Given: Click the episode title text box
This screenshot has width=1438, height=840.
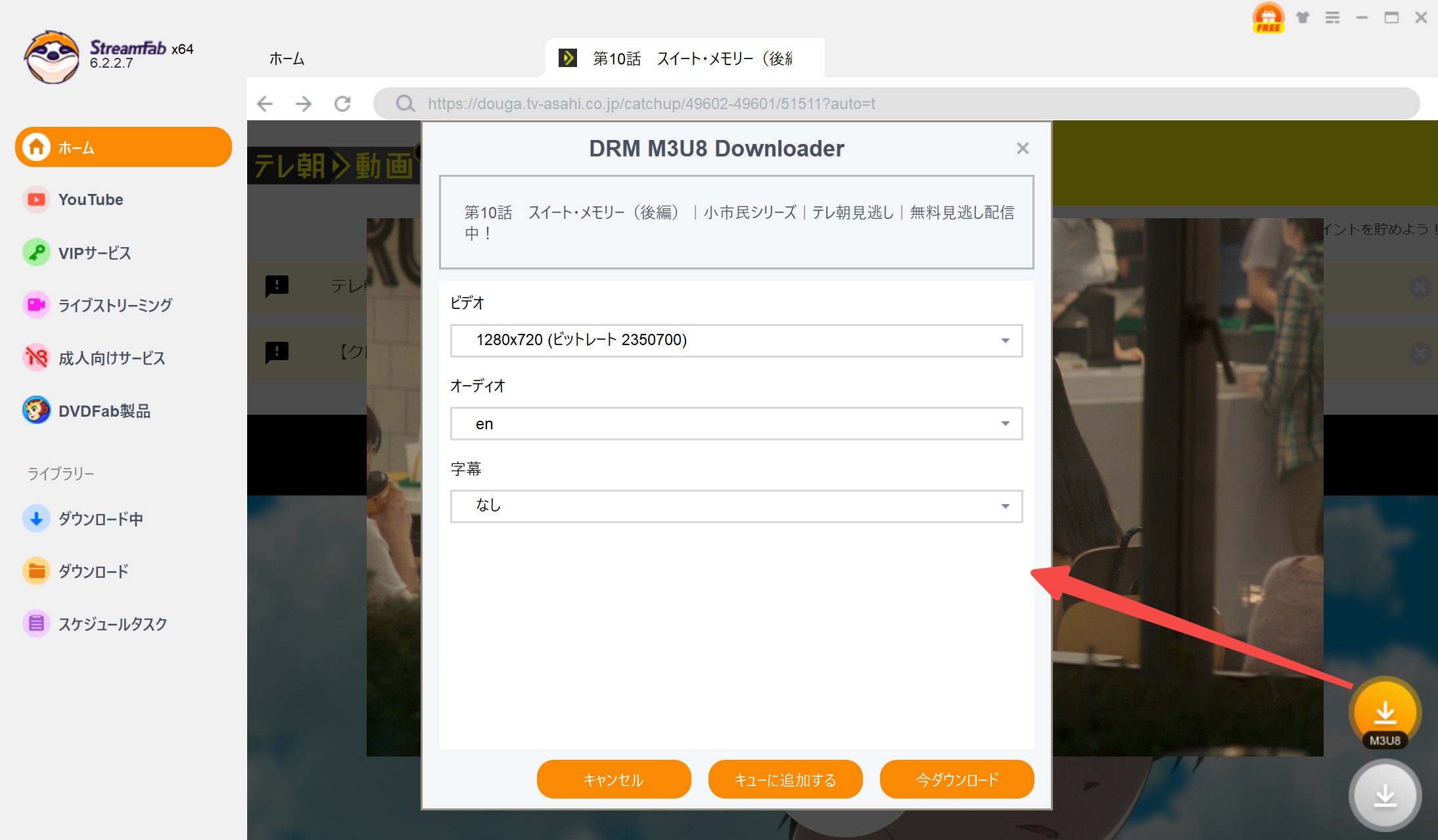Looking at the screenshot, I should pyautogui.click(x=736, y=222).
